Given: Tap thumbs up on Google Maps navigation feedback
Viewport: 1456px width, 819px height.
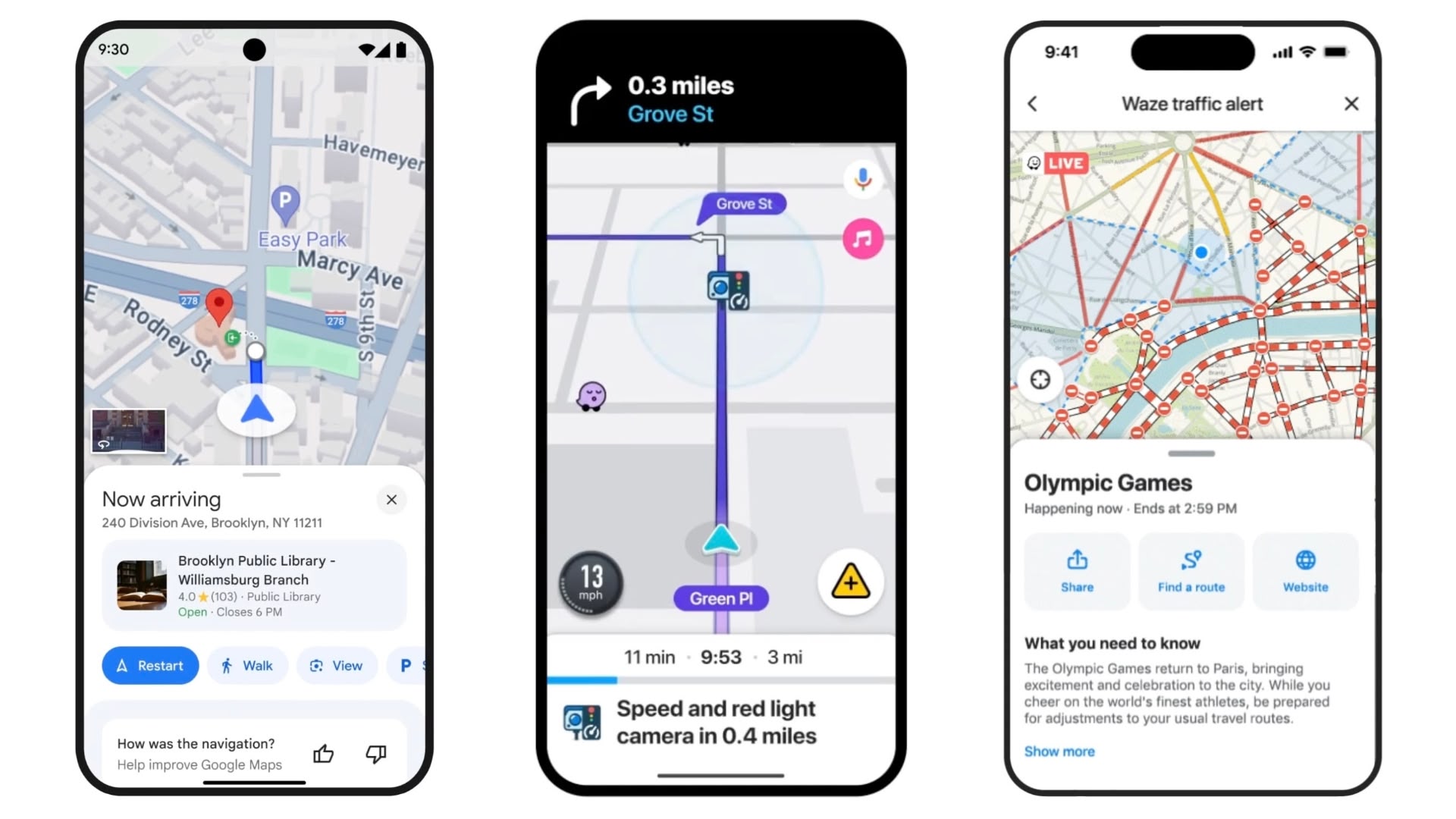Looking at the screenshot, I should click(324, 753).
